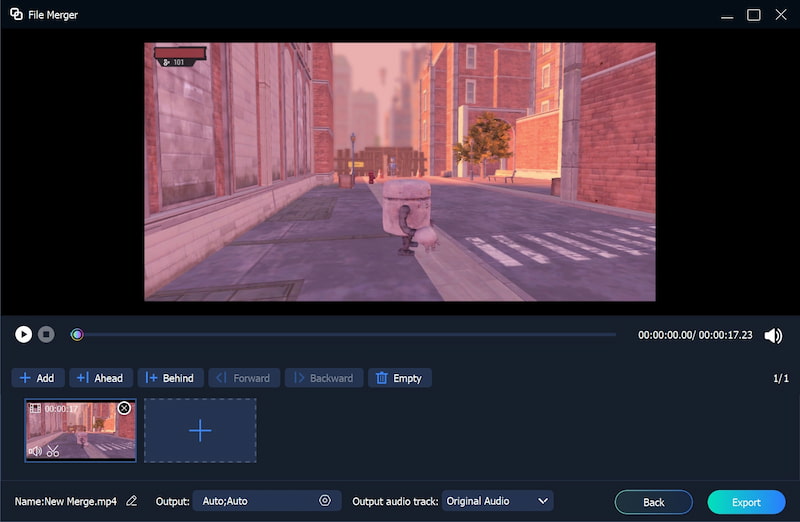Empty the clip list with trash button
Screen dimensions: 800x522
point(400,378)
